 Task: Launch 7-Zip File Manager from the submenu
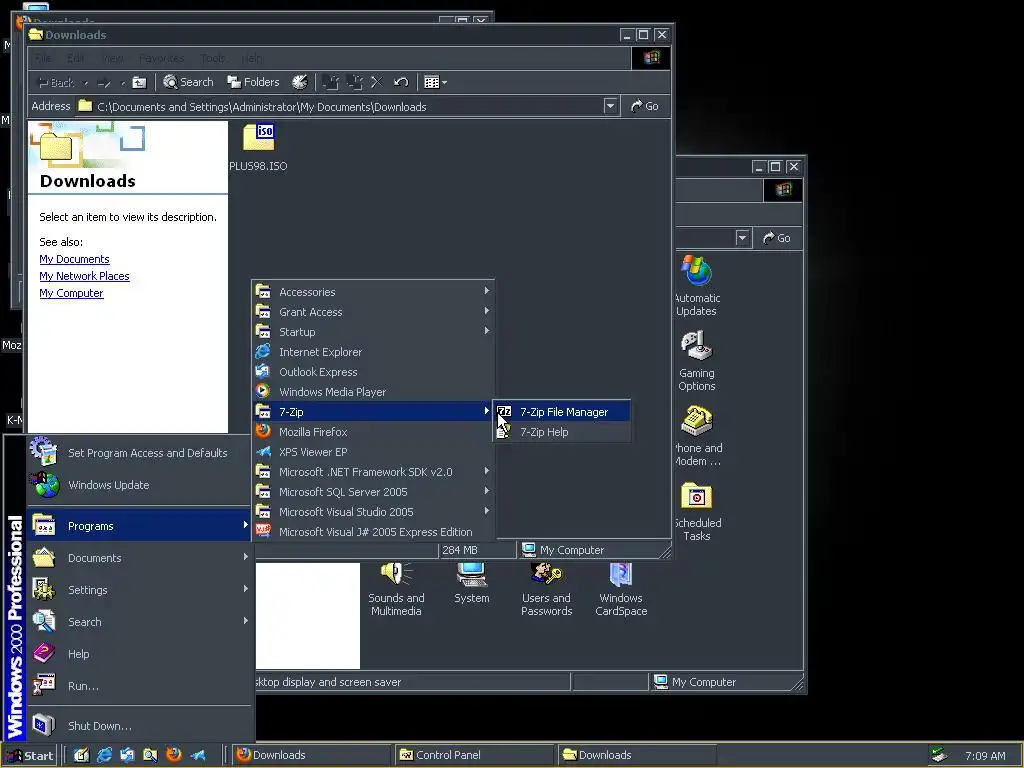click(x=562, y=412)
